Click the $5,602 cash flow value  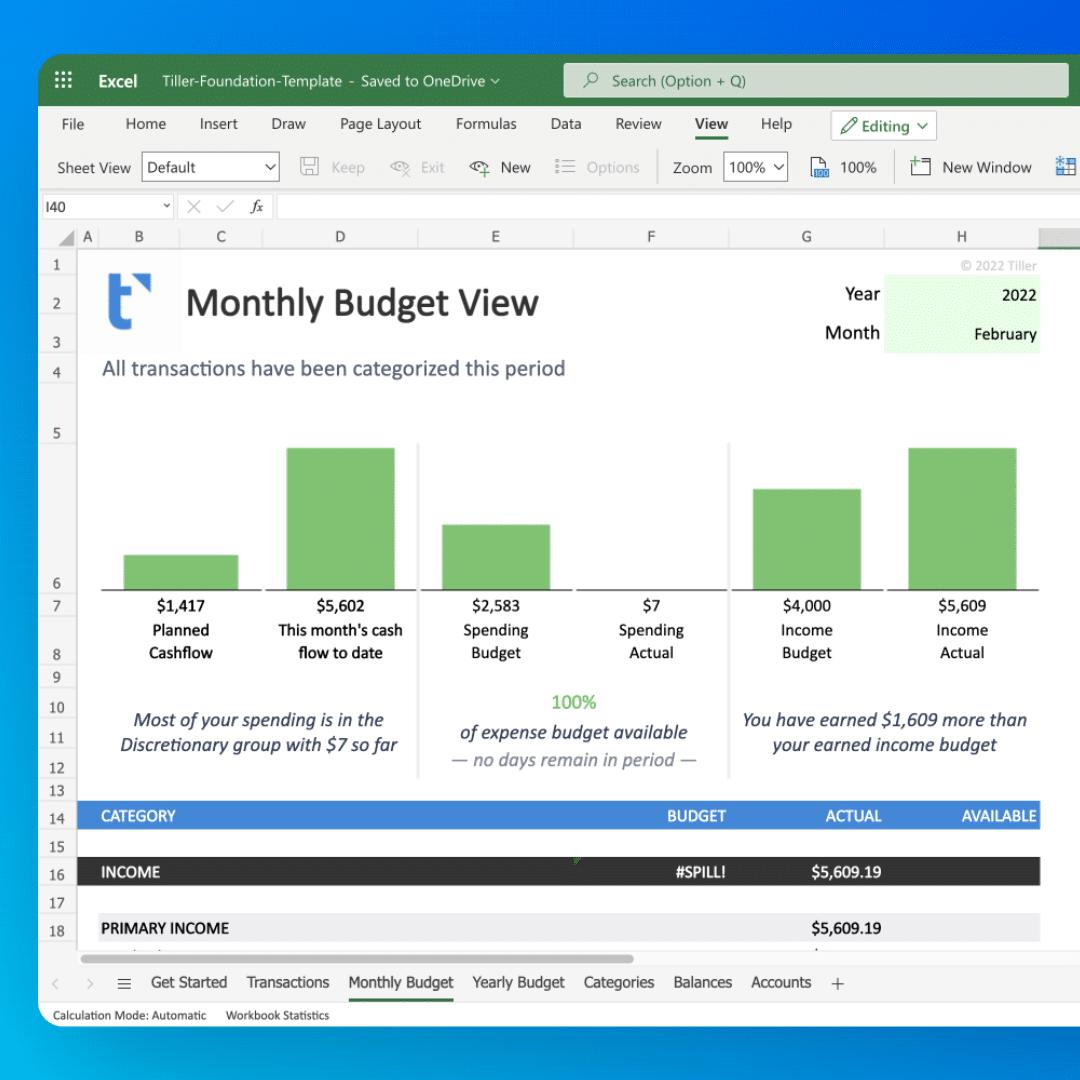pos(340,606)
